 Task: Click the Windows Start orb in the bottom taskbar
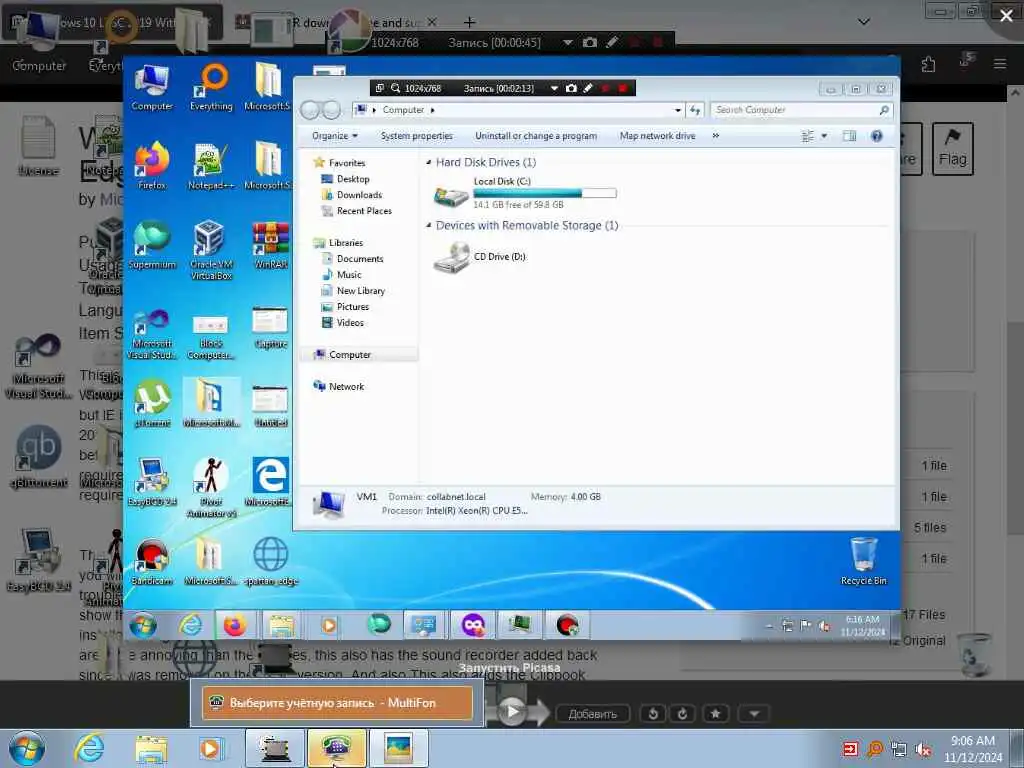27,748
